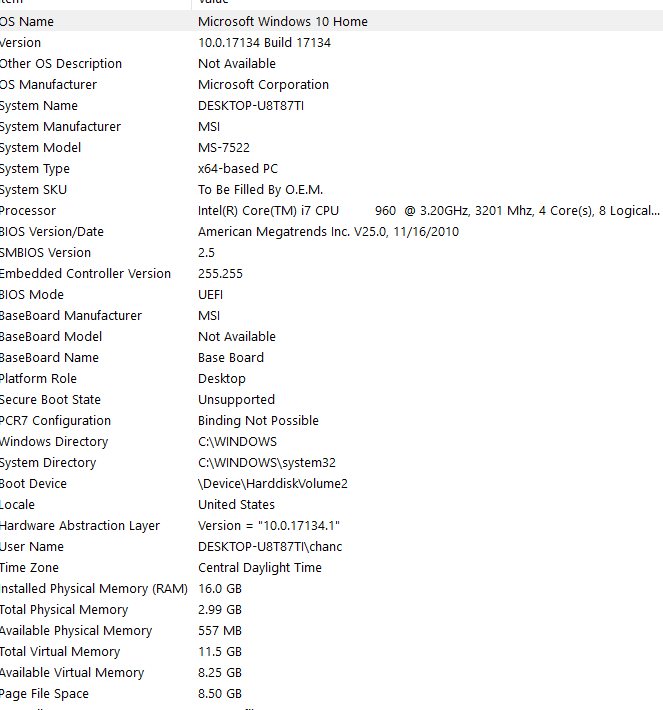Select the OS Name row label
The image size is (663, 710).
[x=27, y=22]
